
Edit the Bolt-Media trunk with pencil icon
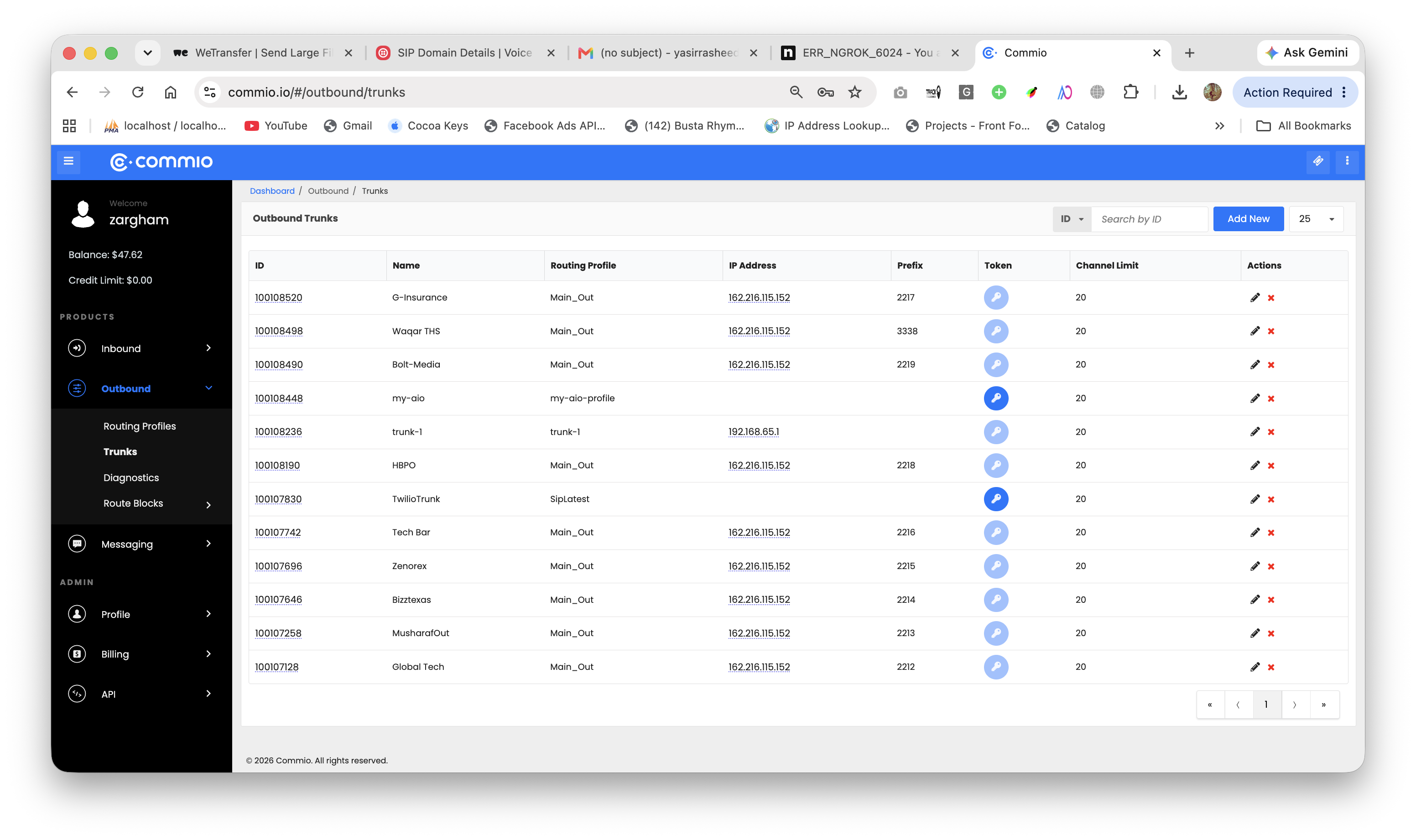point(1255,364)
